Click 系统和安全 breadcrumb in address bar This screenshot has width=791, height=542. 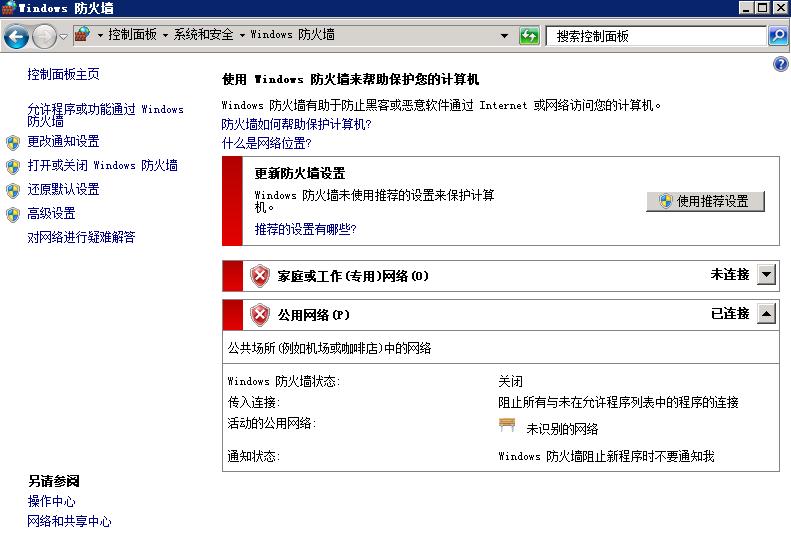click(x=203, y=35)
